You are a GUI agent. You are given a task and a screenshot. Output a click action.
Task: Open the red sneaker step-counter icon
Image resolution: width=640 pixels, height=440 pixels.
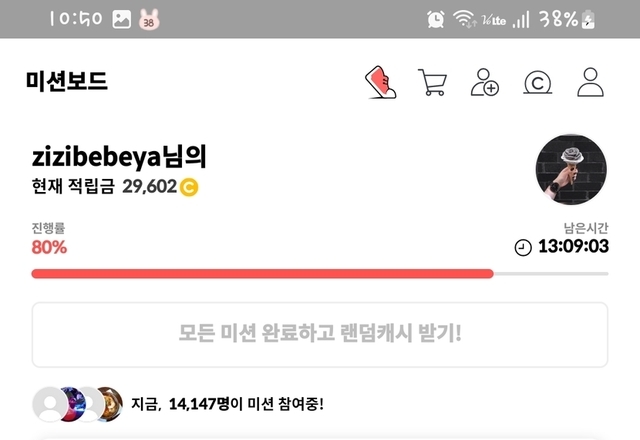coord(380,82)
